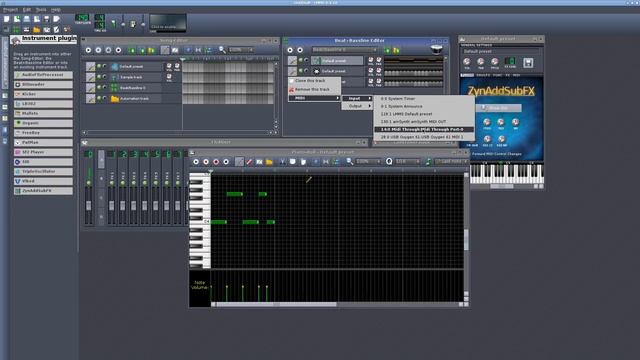Mute the BeatBassline 0 track's solo LED

104,87
